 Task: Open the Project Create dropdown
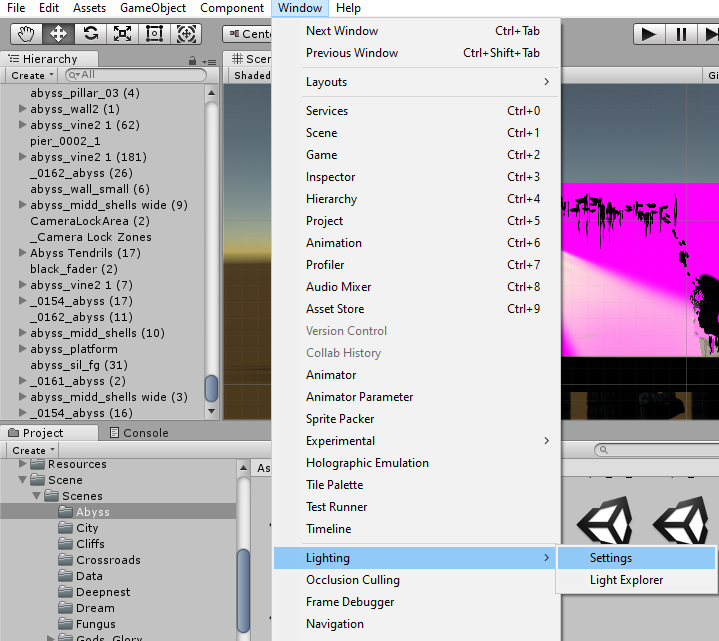click(33, 450)
